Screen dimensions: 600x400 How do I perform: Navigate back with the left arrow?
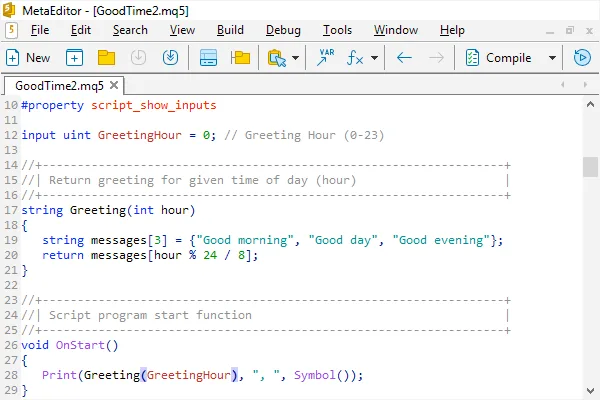coord(404,58)
